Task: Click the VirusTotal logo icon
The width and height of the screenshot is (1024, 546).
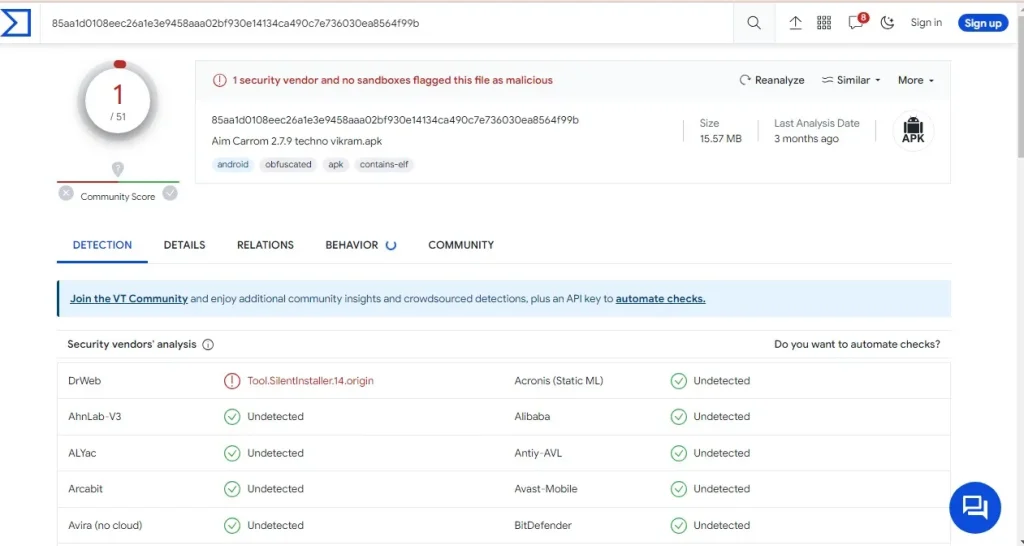Action: click(16, 23)
